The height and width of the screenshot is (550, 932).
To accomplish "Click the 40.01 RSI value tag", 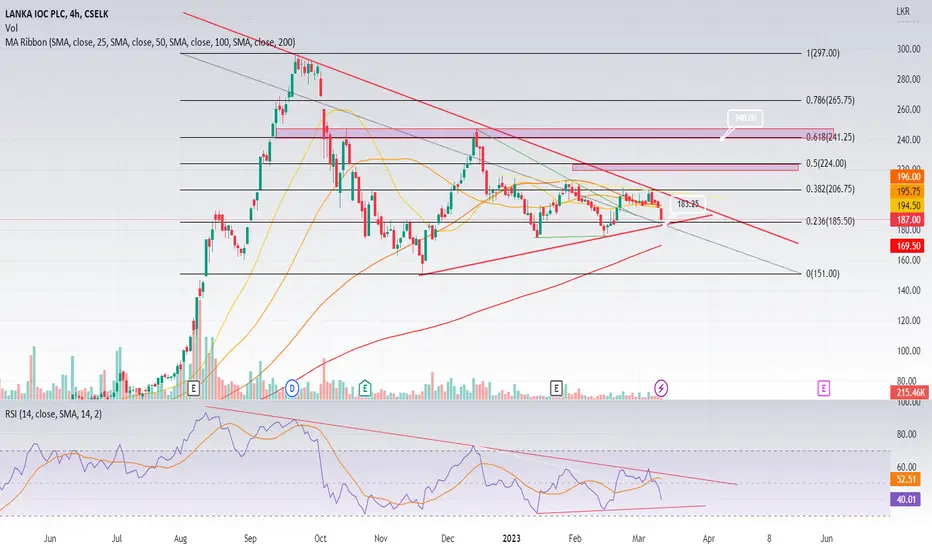I will [x=906, y=499].
